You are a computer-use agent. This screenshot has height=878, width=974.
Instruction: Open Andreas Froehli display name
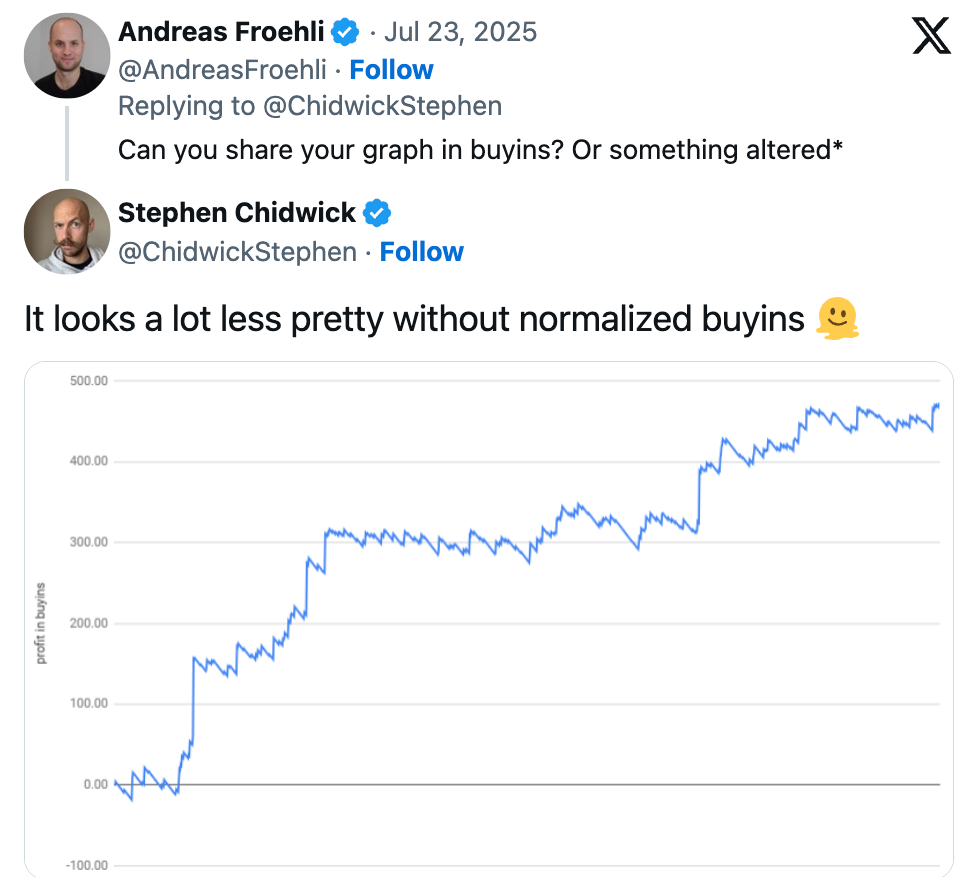[221, 32]
